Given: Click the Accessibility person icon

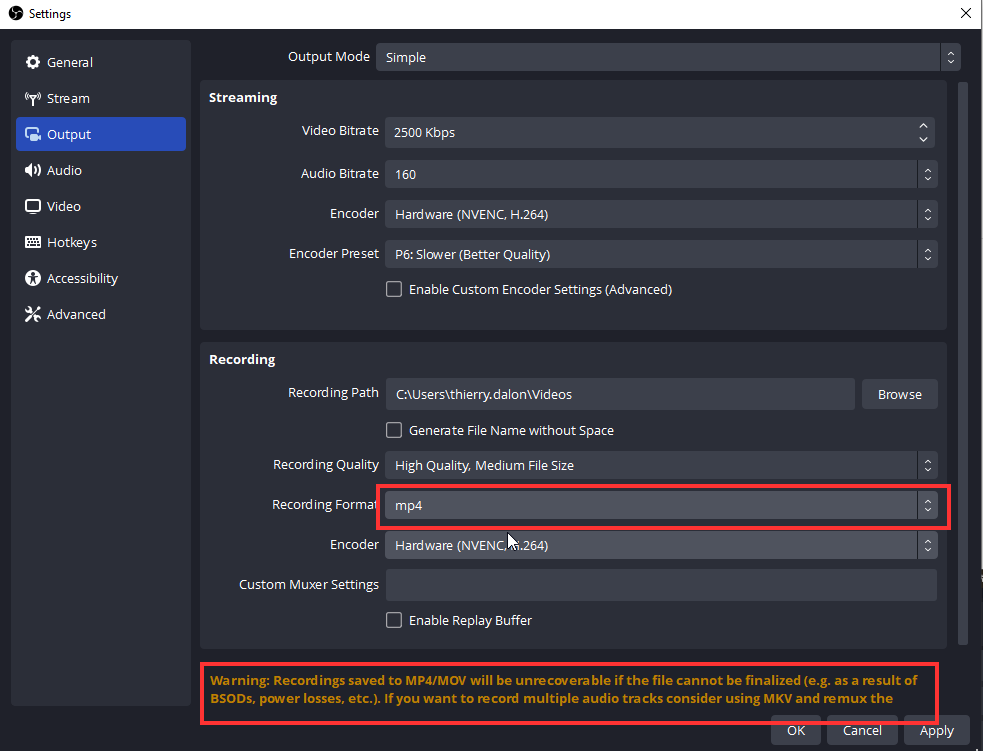Looking at the screenshot, I should [33, 278].
